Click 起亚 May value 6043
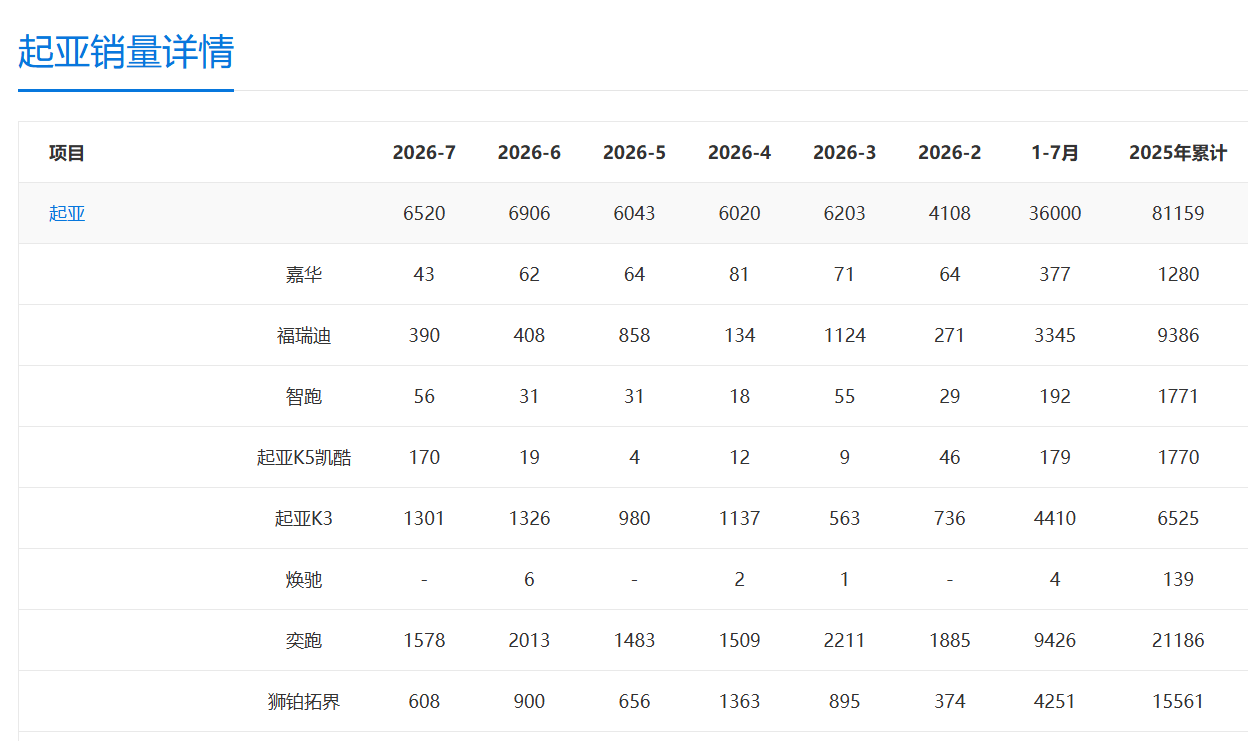1248x741 pixels. [x=634, y=213]
